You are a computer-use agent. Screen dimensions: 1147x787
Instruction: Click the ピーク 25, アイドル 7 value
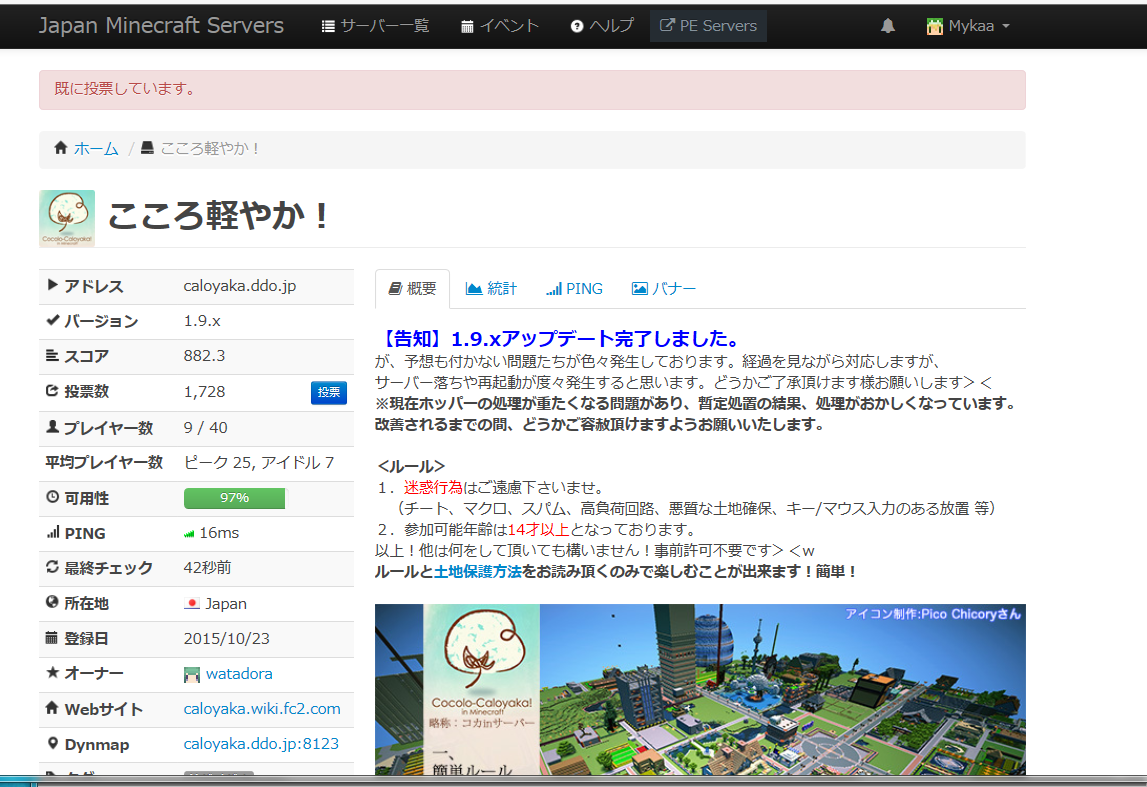(x=259, y=463)
